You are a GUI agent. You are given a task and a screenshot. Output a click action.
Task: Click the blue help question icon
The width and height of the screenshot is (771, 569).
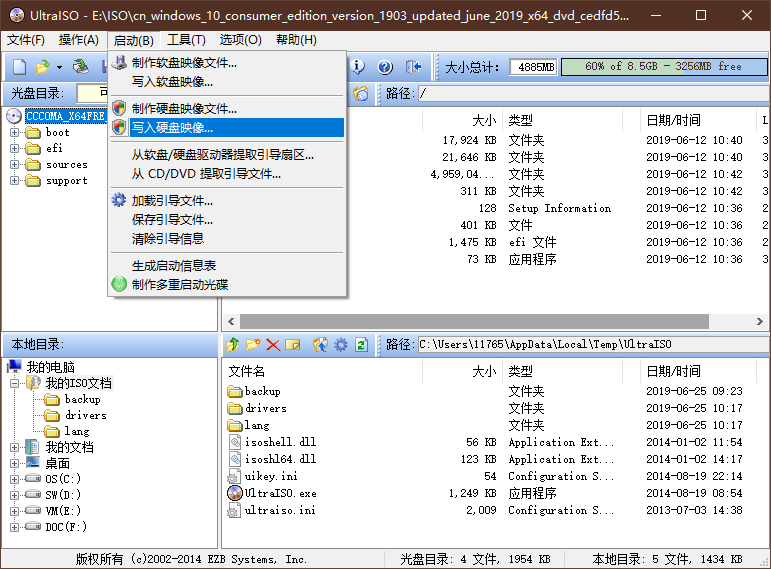[385, 67]
